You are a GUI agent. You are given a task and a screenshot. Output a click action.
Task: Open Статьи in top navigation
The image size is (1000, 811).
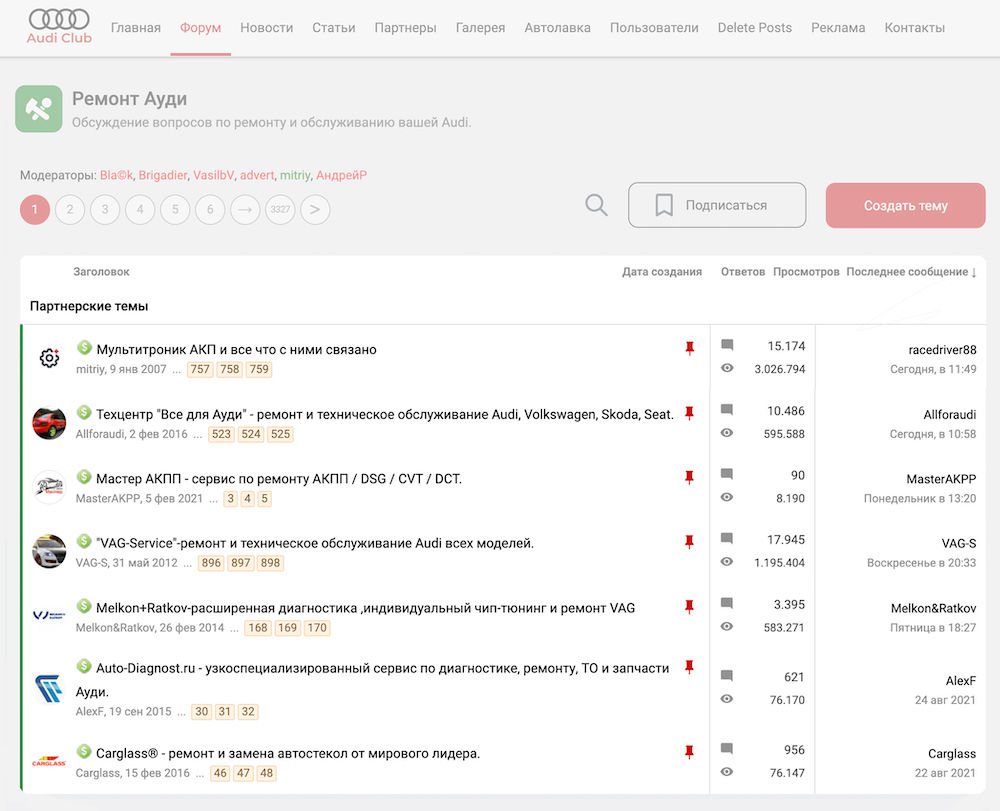point(334,28)
